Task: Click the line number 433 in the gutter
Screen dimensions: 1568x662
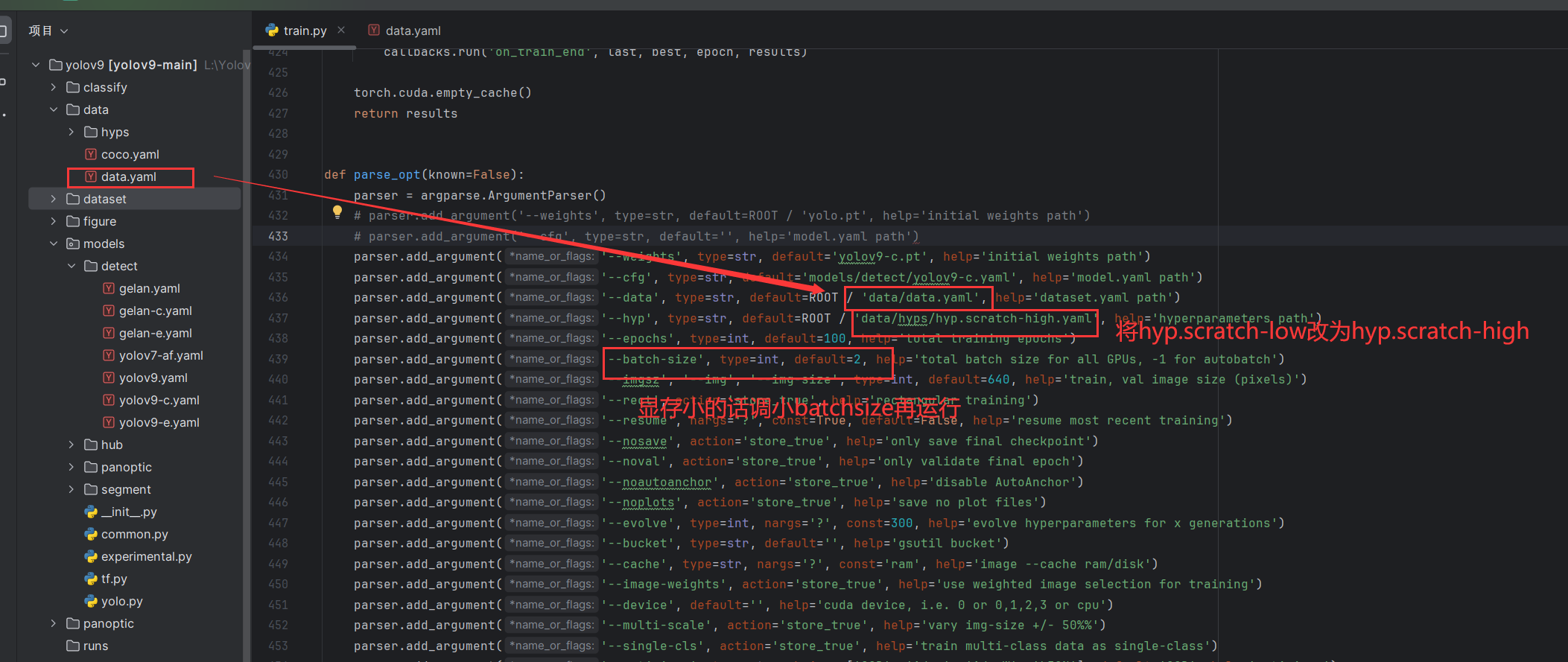Action: pos(278,236)
